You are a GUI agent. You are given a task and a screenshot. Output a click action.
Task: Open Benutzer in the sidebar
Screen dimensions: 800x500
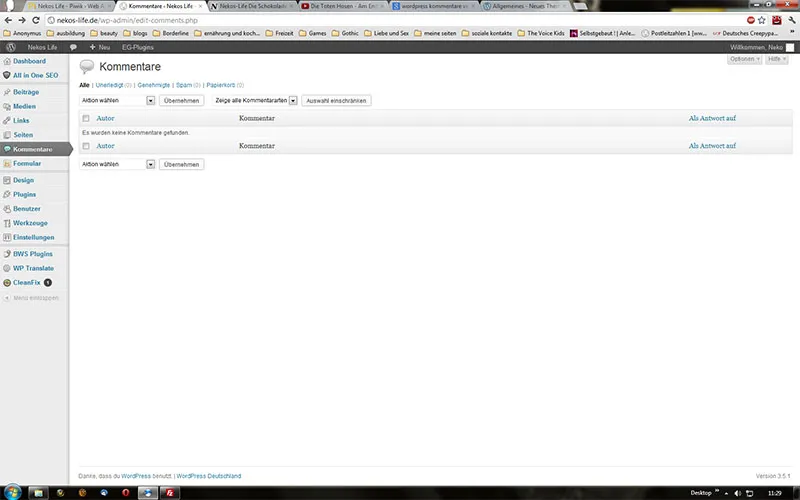point(27,209)
